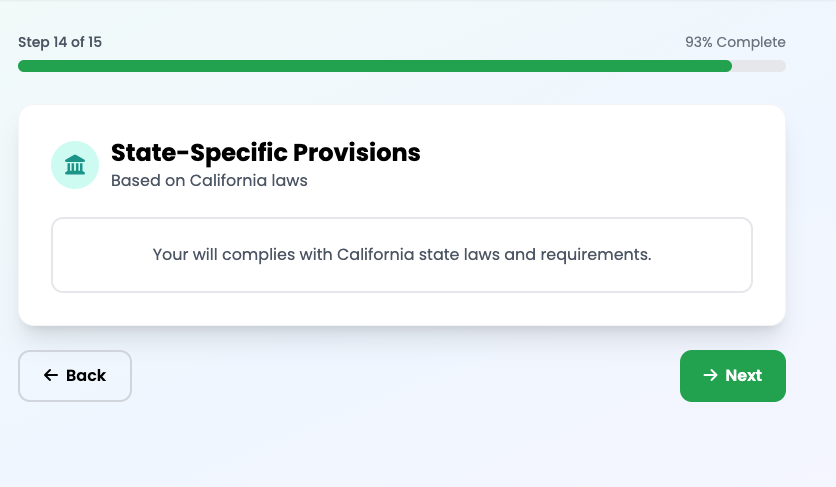The image size is (836, 487).
Task: Click the green filled portion of progress bar
Action: coord(374,66)
